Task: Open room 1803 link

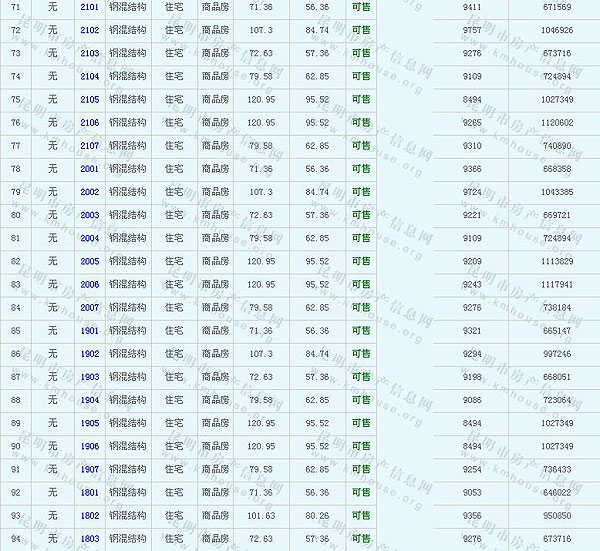Action: tap(89, 539)
